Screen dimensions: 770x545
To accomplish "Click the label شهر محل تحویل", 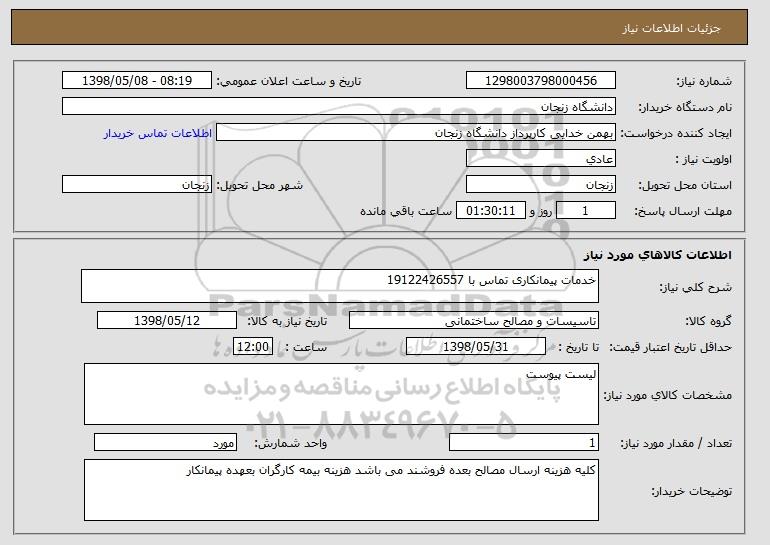I will (260, 185).
